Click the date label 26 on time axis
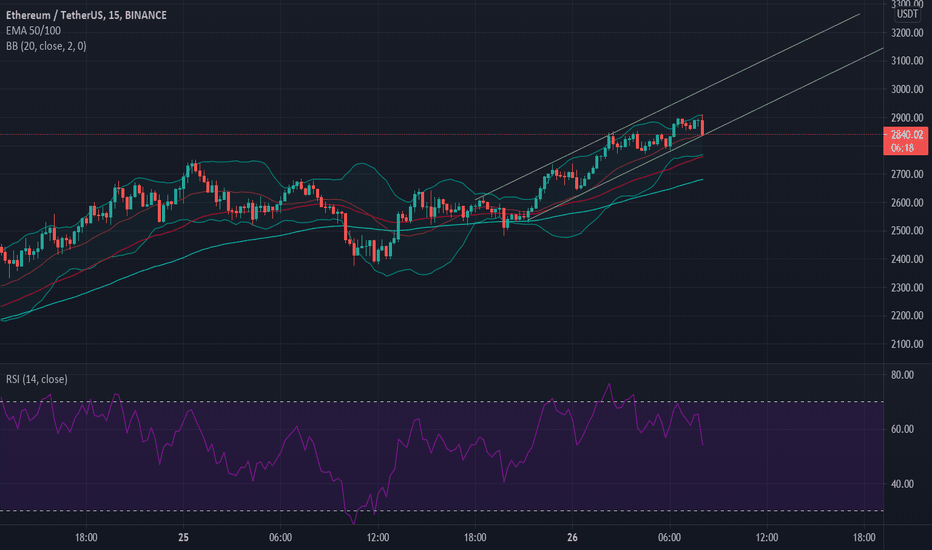Viewport: 932px width, 550px height. pyautogui.click(x=572, y=538)
